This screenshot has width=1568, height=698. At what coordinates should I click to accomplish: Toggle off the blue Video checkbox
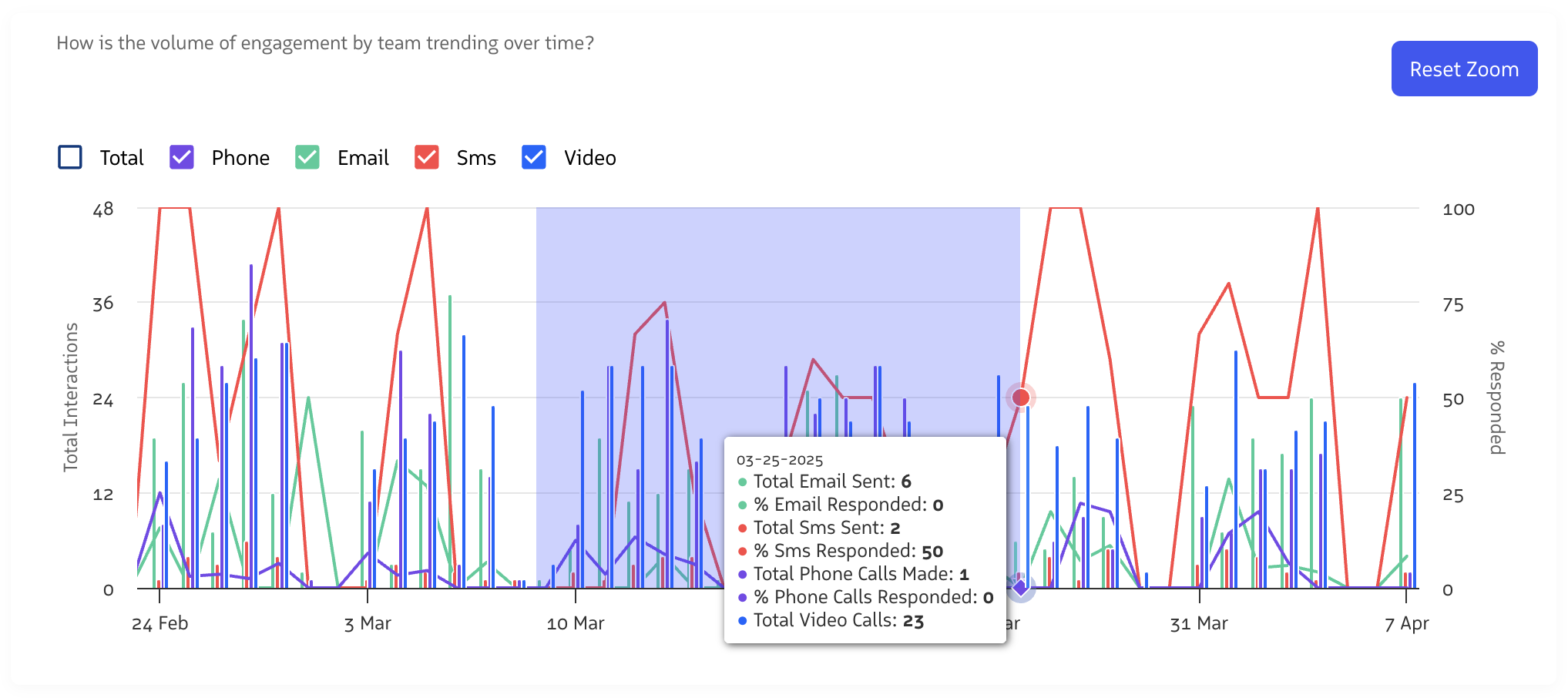click(534, 157)
